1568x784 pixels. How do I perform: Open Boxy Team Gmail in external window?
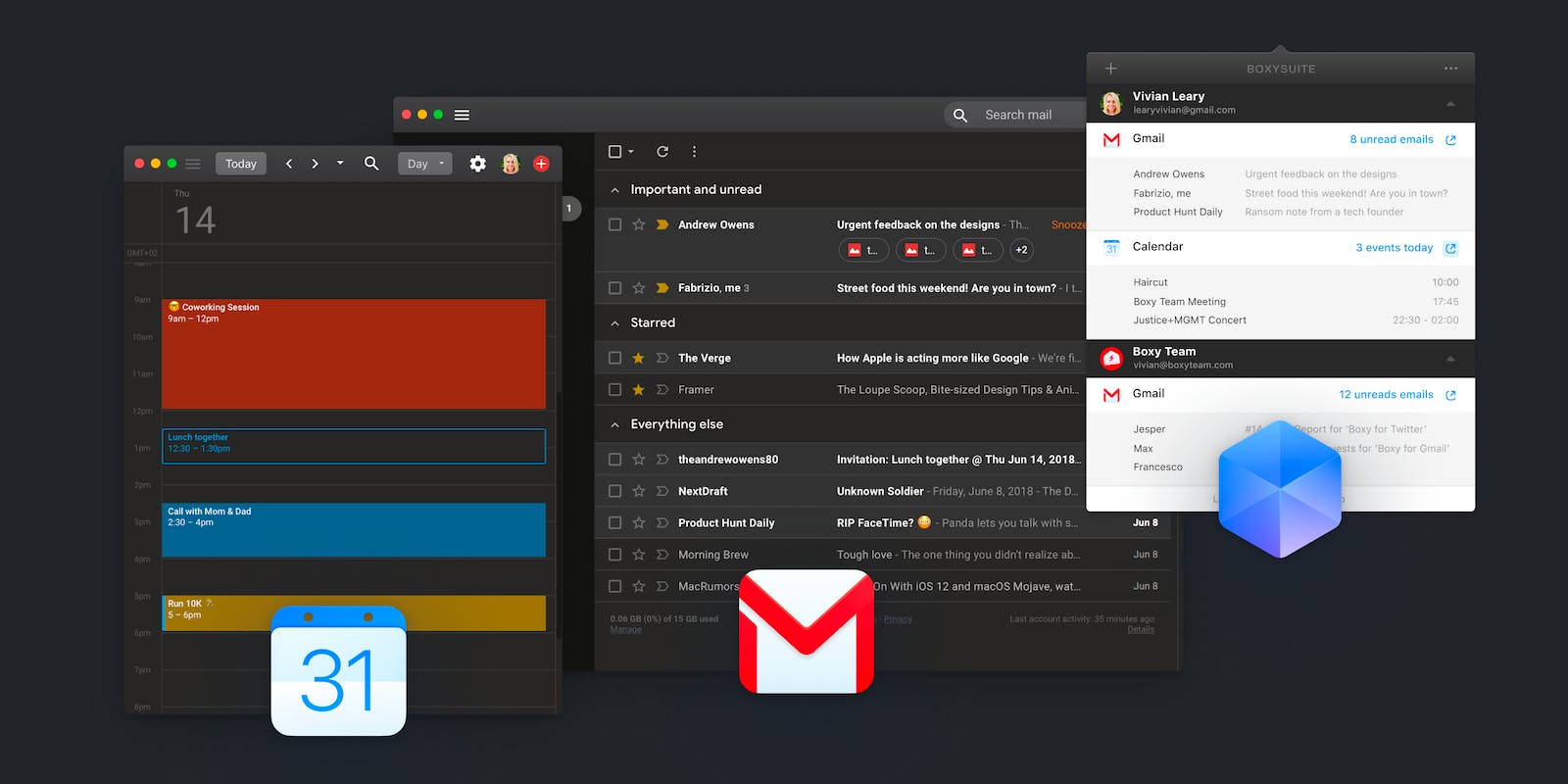[1450, 395]
